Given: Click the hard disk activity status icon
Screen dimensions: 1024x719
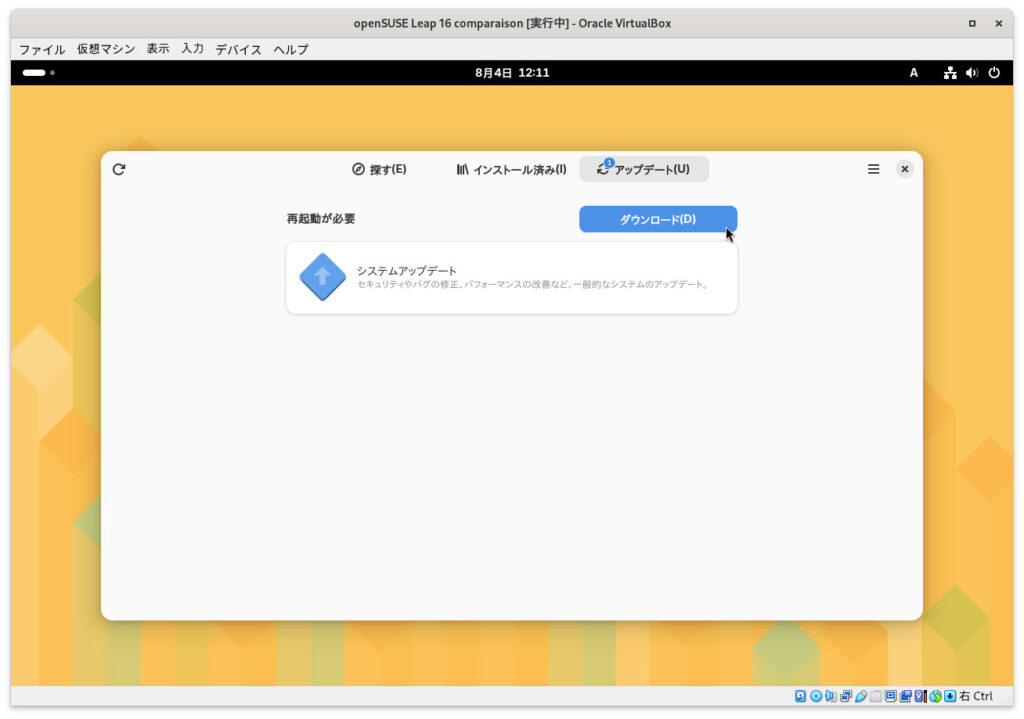Looking at the screenshot, I should 801,696.
